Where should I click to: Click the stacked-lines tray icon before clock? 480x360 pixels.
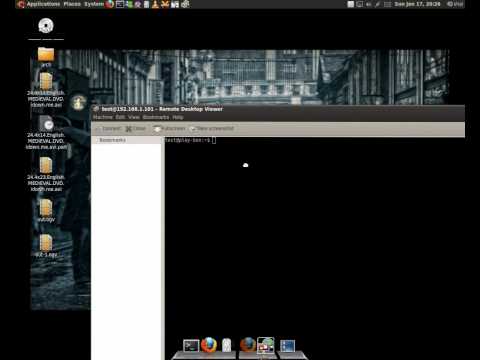pos(387,4)
